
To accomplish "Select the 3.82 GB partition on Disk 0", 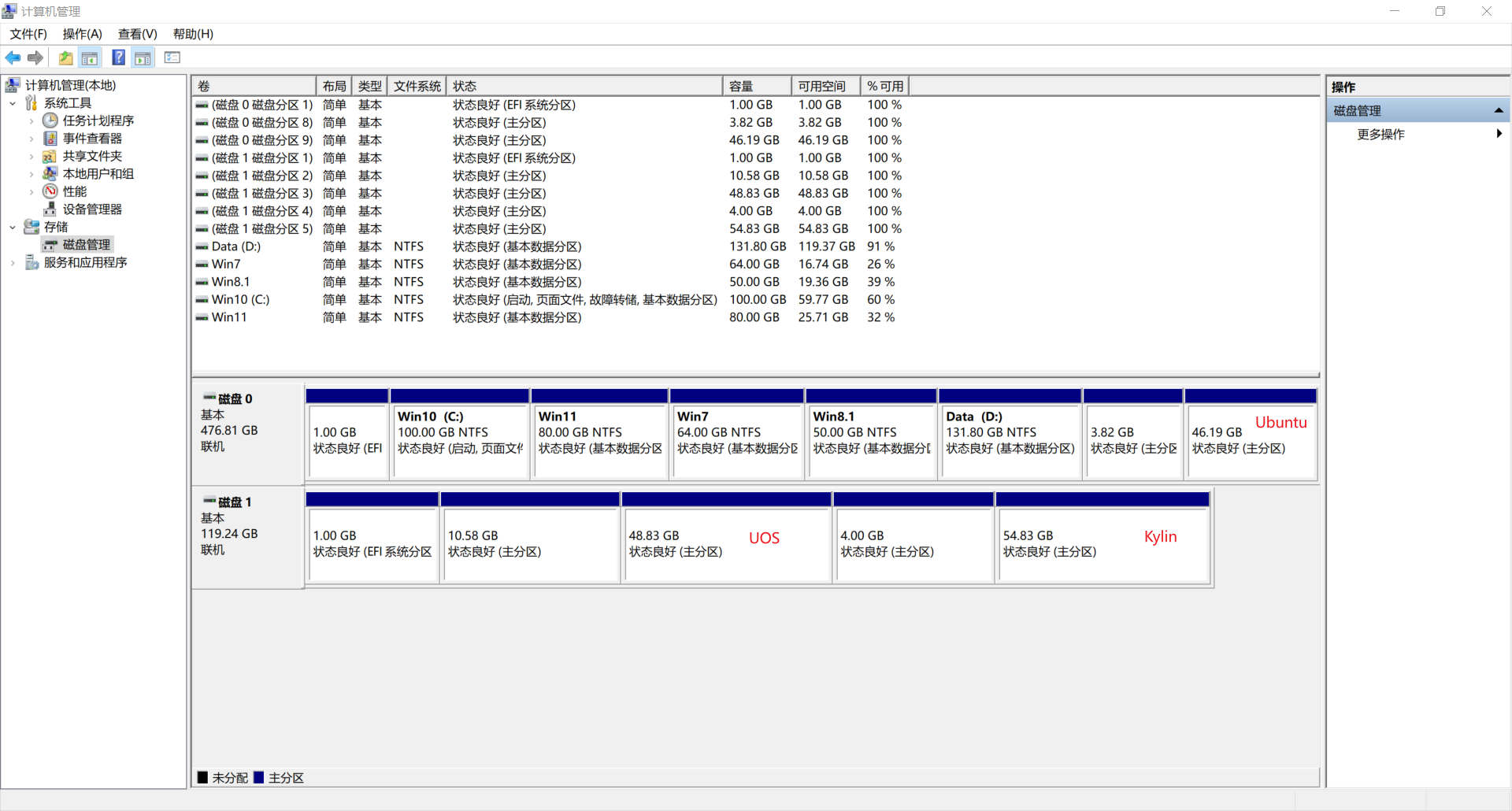I will (x=1133, y=434).
